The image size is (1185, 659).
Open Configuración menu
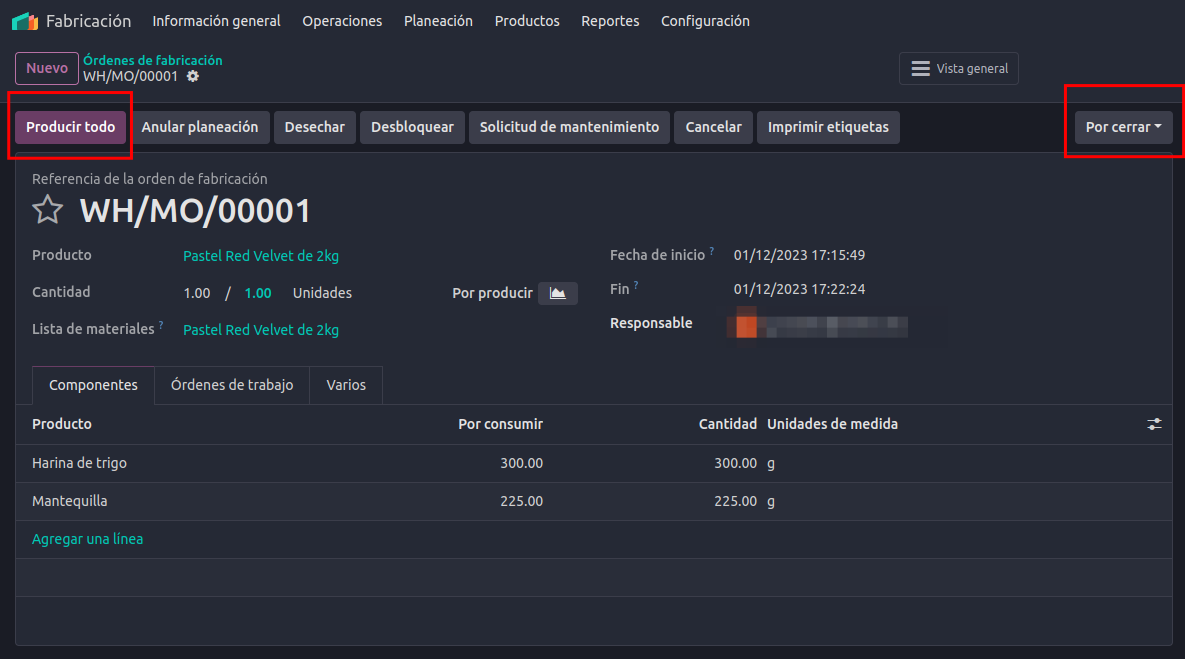(705, 21)
